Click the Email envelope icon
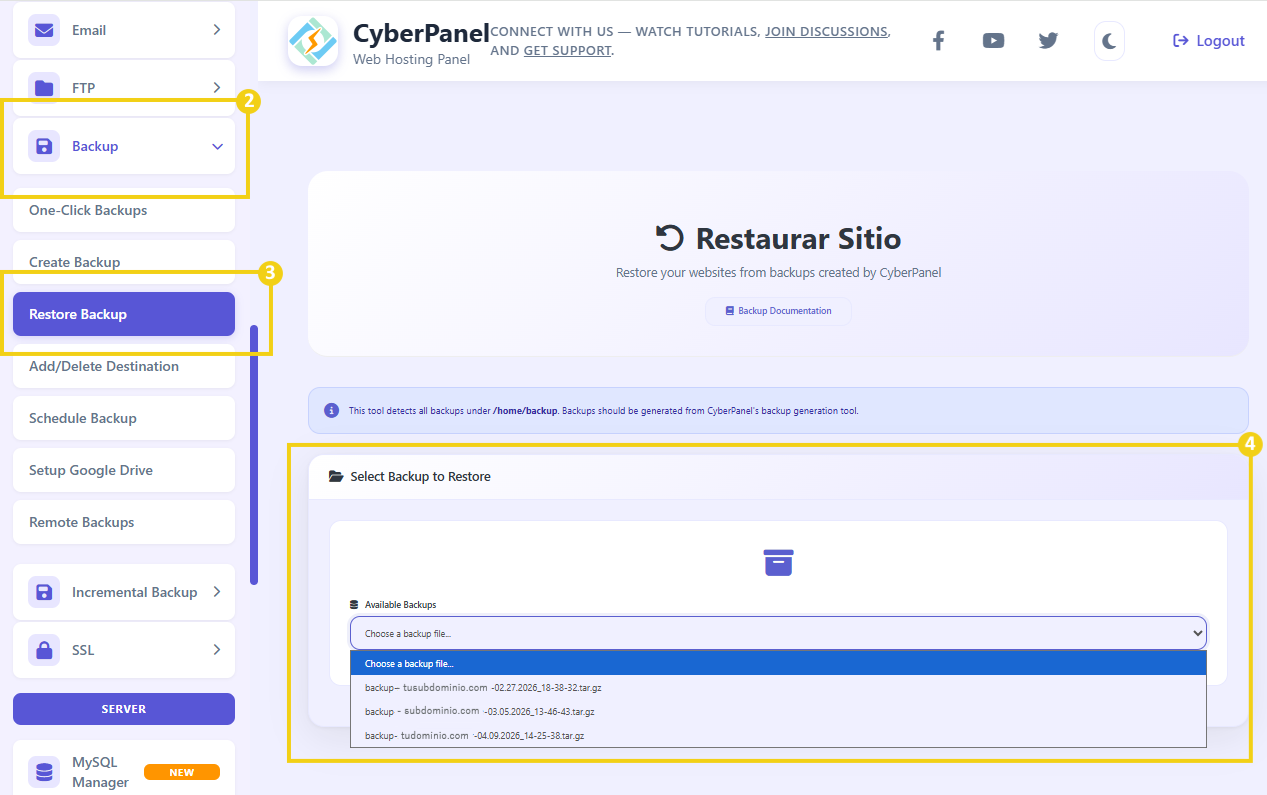This screenshot has width=1267, height=795. [x=44, y=30]
